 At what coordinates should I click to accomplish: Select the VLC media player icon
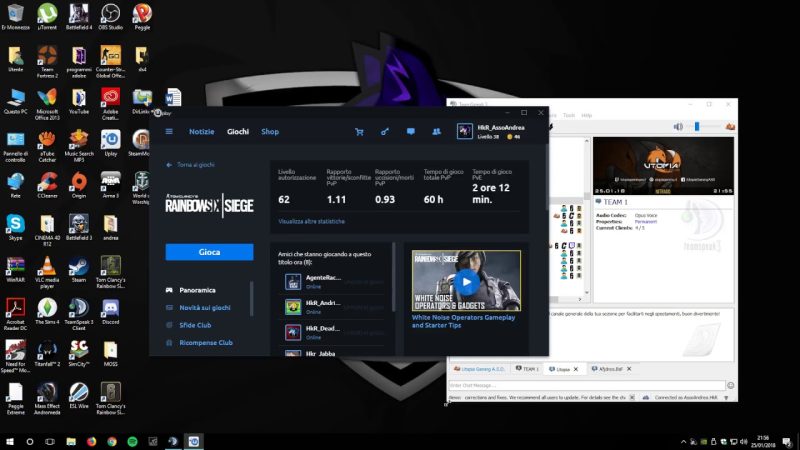tap(47, 272)
